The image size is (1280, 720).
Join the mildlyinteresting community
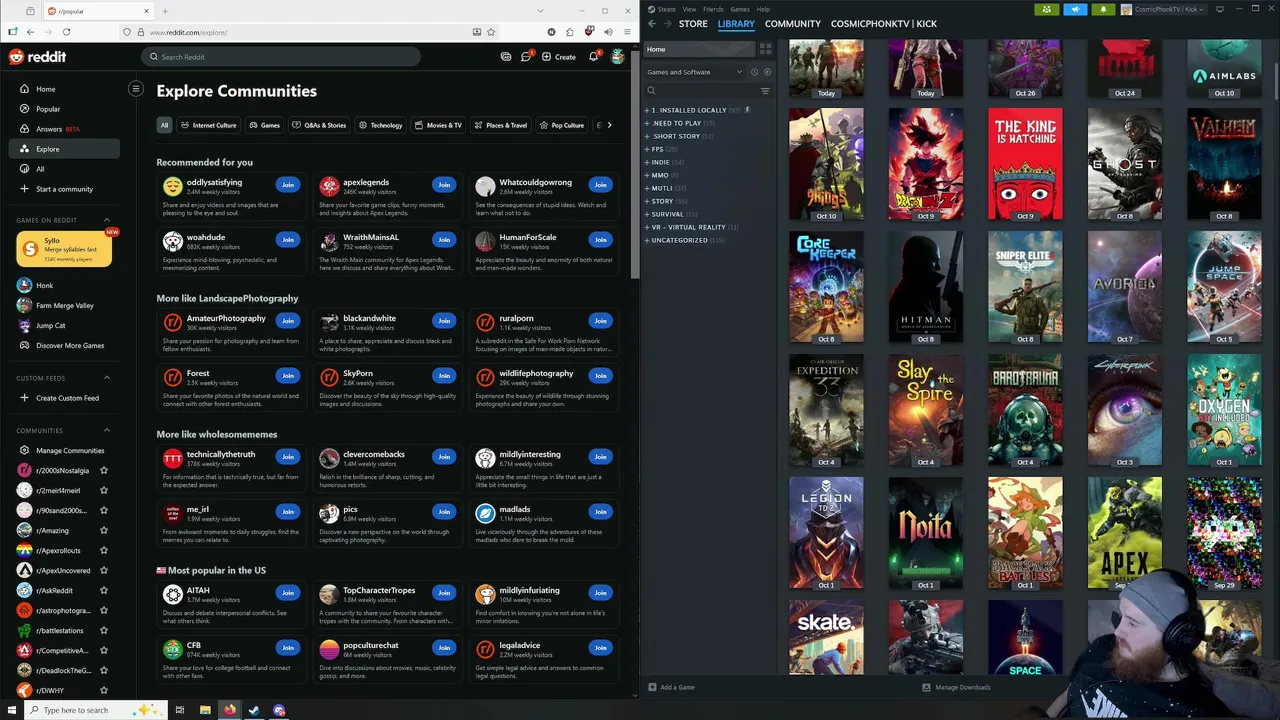point(600,457)
